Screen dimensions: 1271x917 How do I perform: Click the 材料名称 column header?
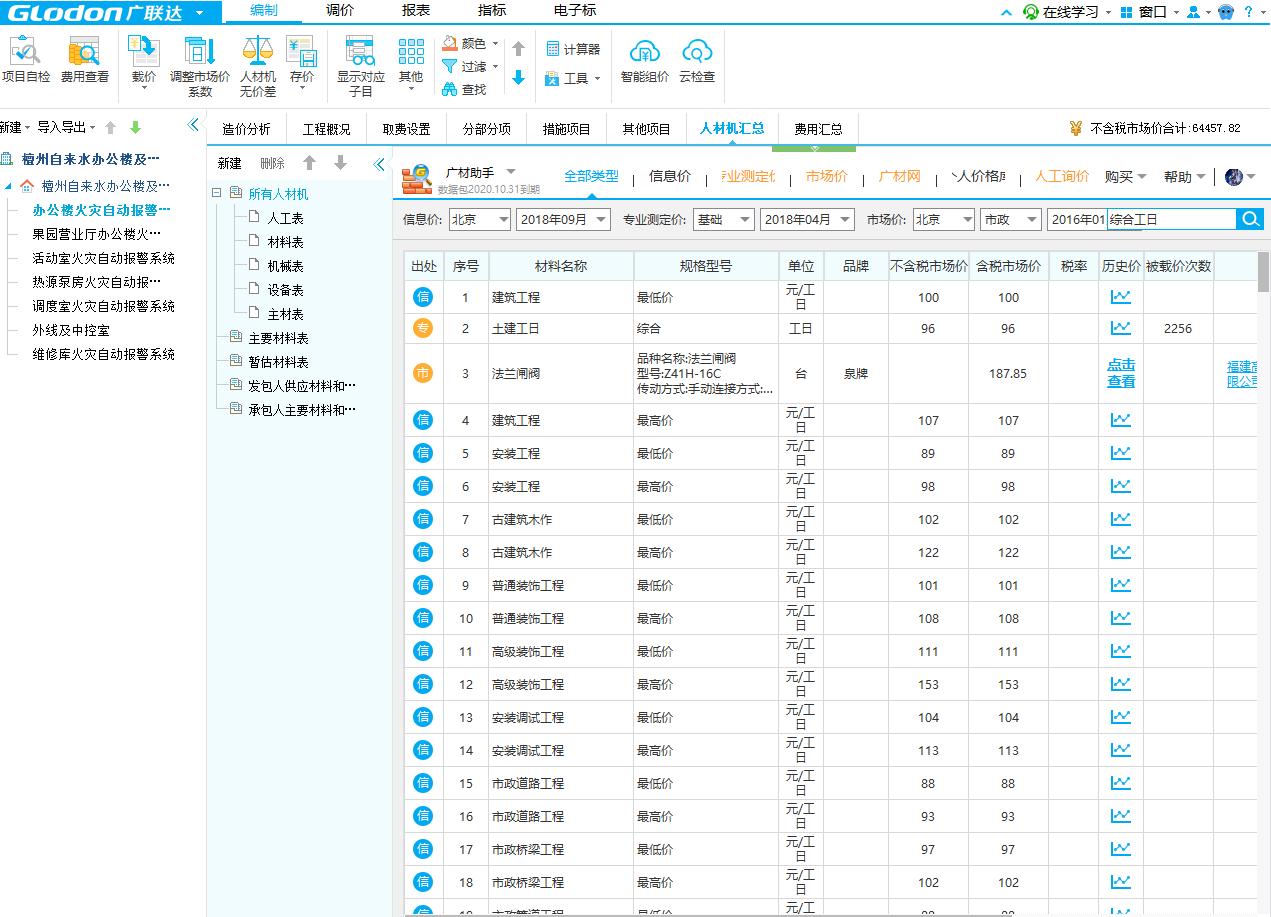(x=560, y=266)
